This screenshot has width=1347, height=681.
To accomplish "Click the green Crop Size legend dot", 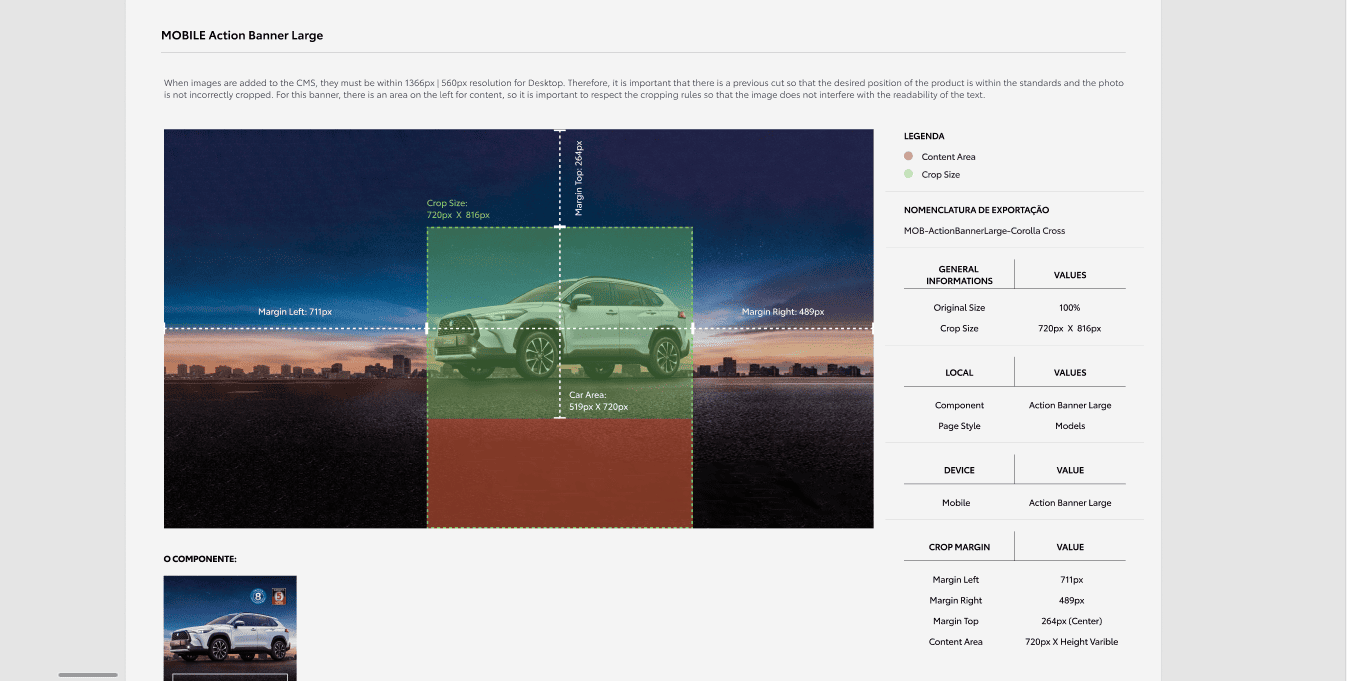I will [x=908, y=174].
